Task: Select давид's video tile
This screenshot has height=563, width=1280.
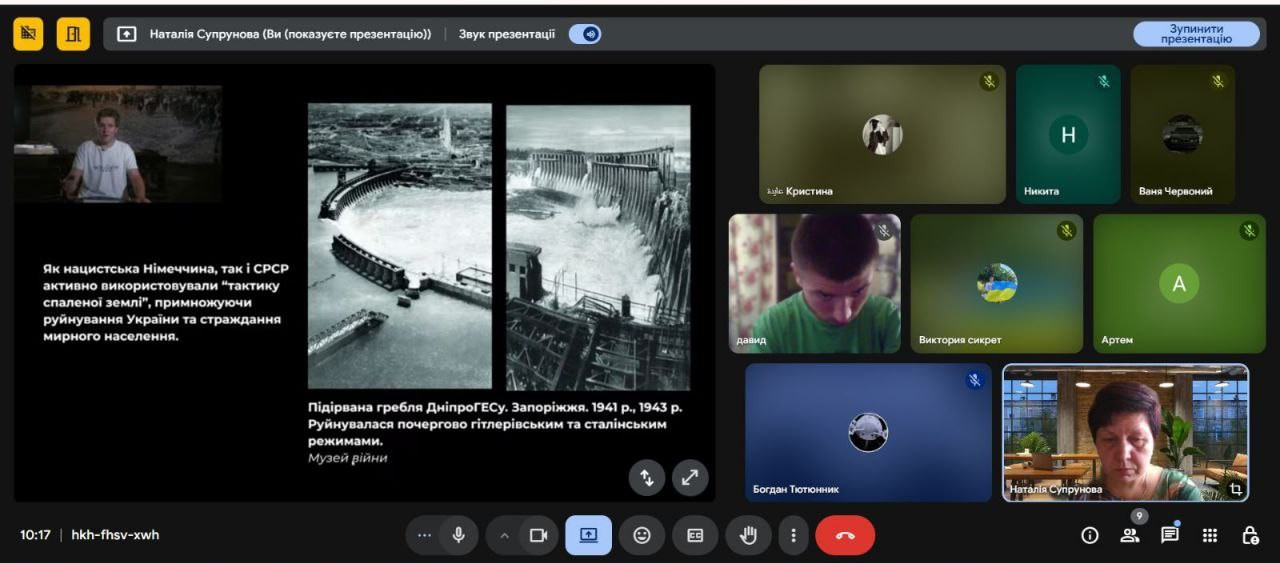Action: coord(814,283)
